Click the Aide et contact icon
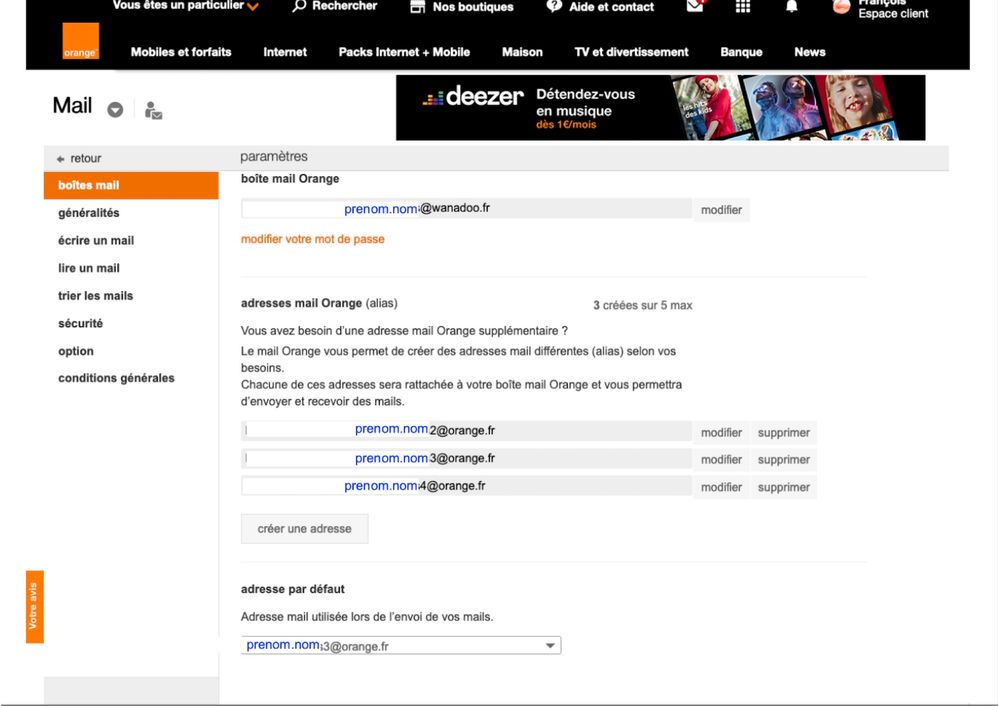Viewport: 999px width, 706px height. [x=554, y=6]
